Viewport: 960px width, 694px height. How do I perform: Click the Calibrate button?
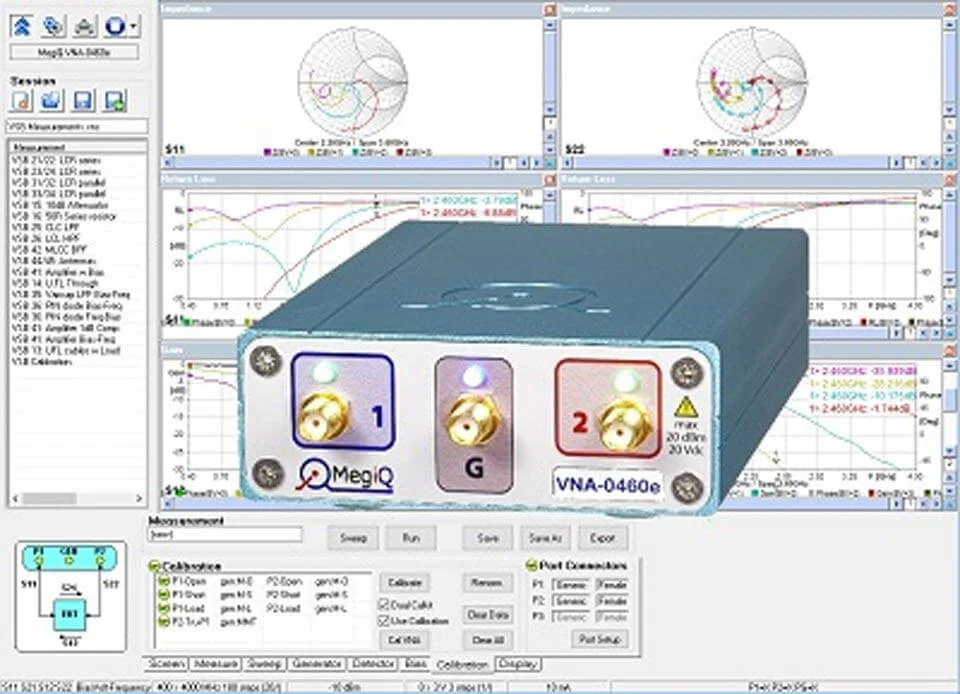tap(403, 582)
